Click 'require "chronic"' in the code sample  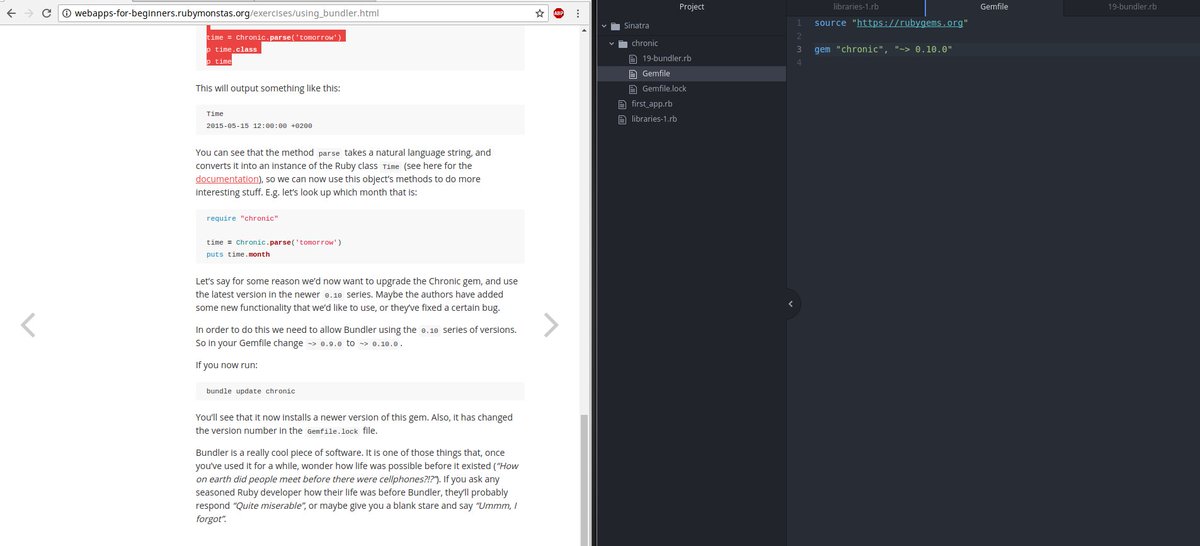pos(241,218)
